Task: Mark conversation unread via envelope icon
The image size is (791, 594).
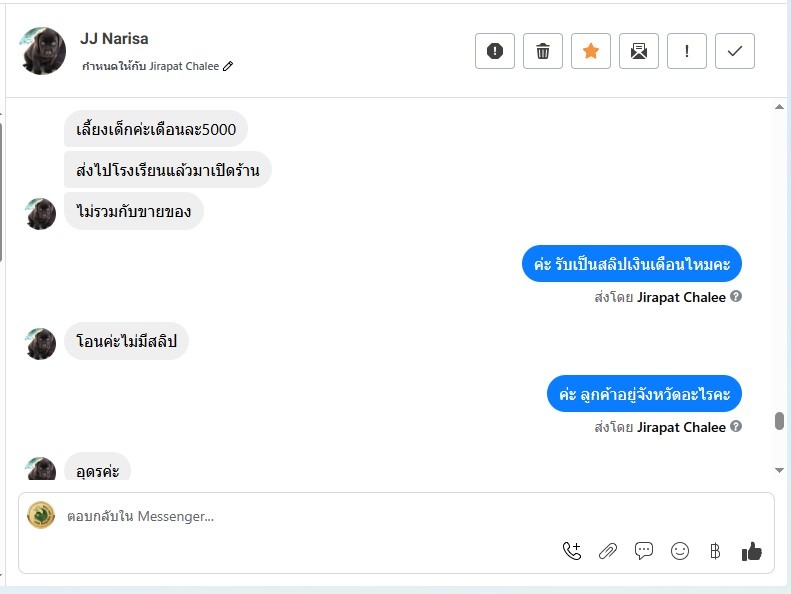Action: tap(639, 51)
